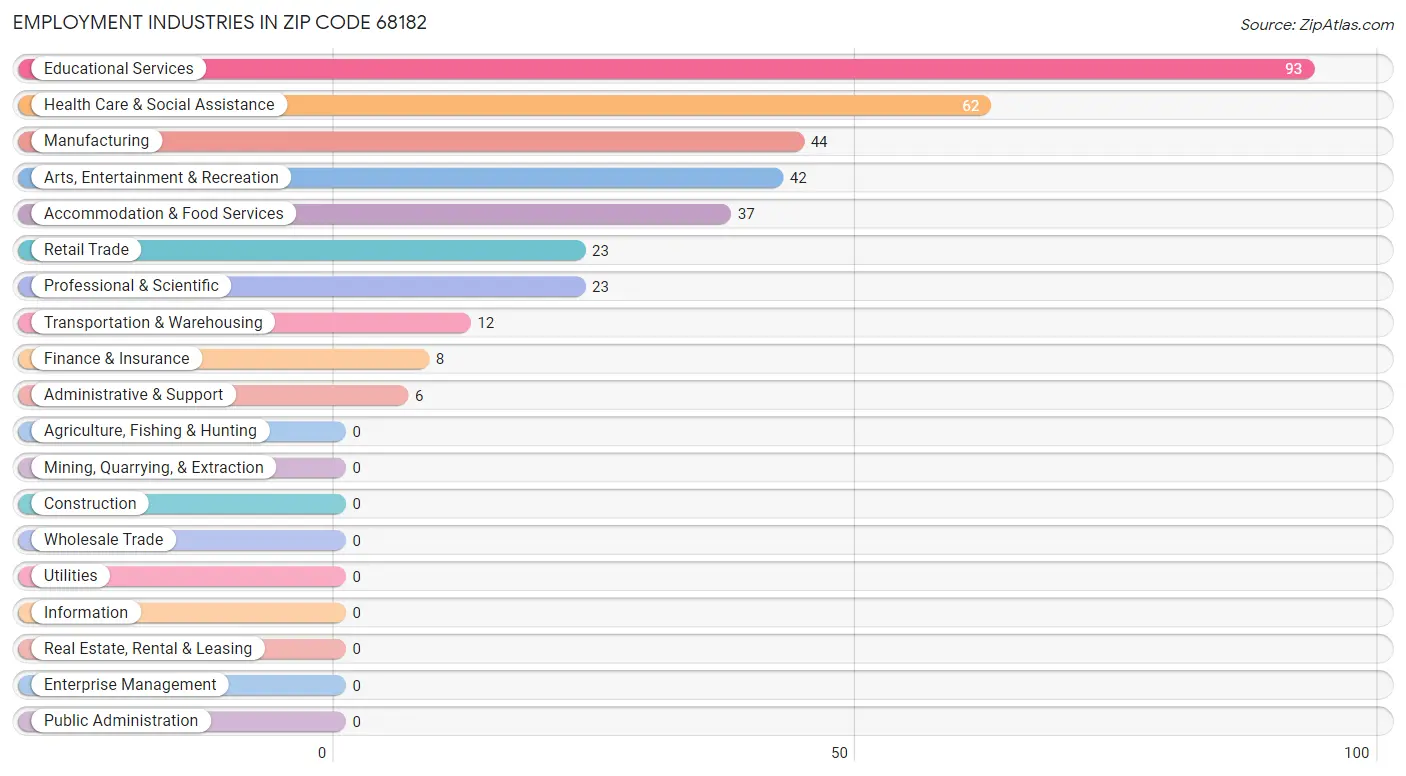Screen dimensions: 1406x776
Task: Click the Public Administration label
Action: [x=121, y=721]
